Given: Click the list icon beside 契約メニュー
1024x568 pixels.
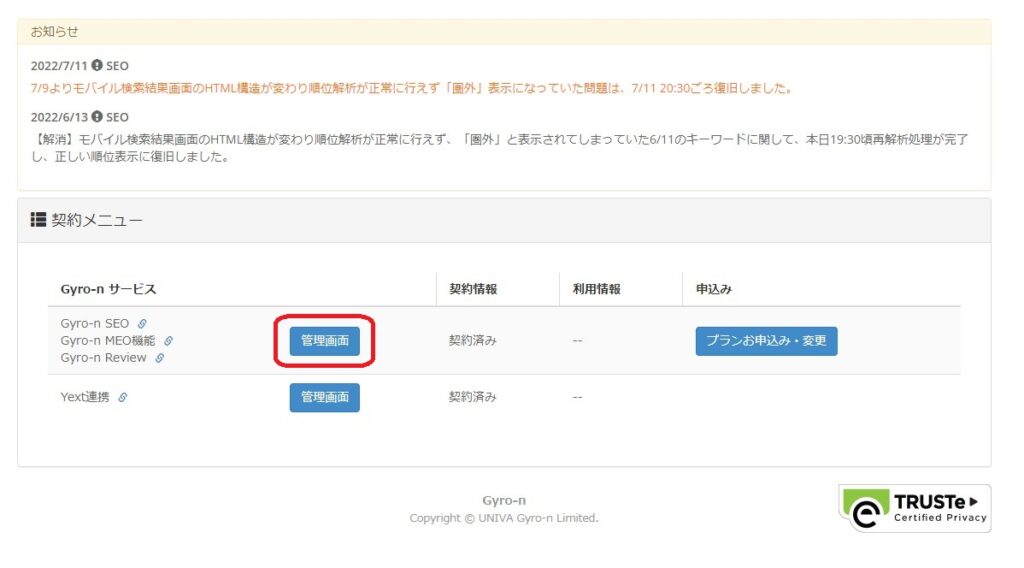Looking at the screenshot, I should coord(38,219).
